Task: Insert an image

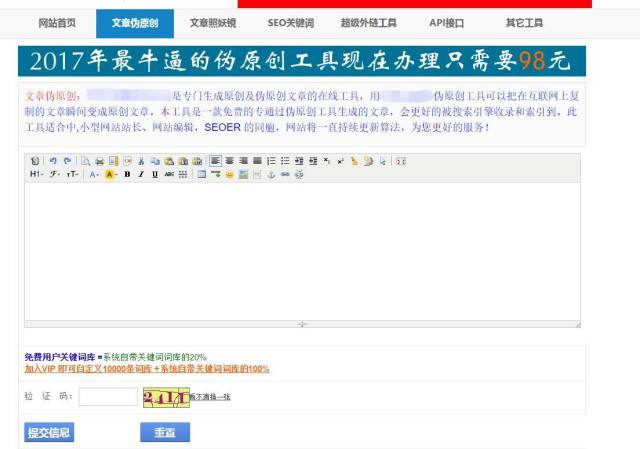Action: [243, 174]
